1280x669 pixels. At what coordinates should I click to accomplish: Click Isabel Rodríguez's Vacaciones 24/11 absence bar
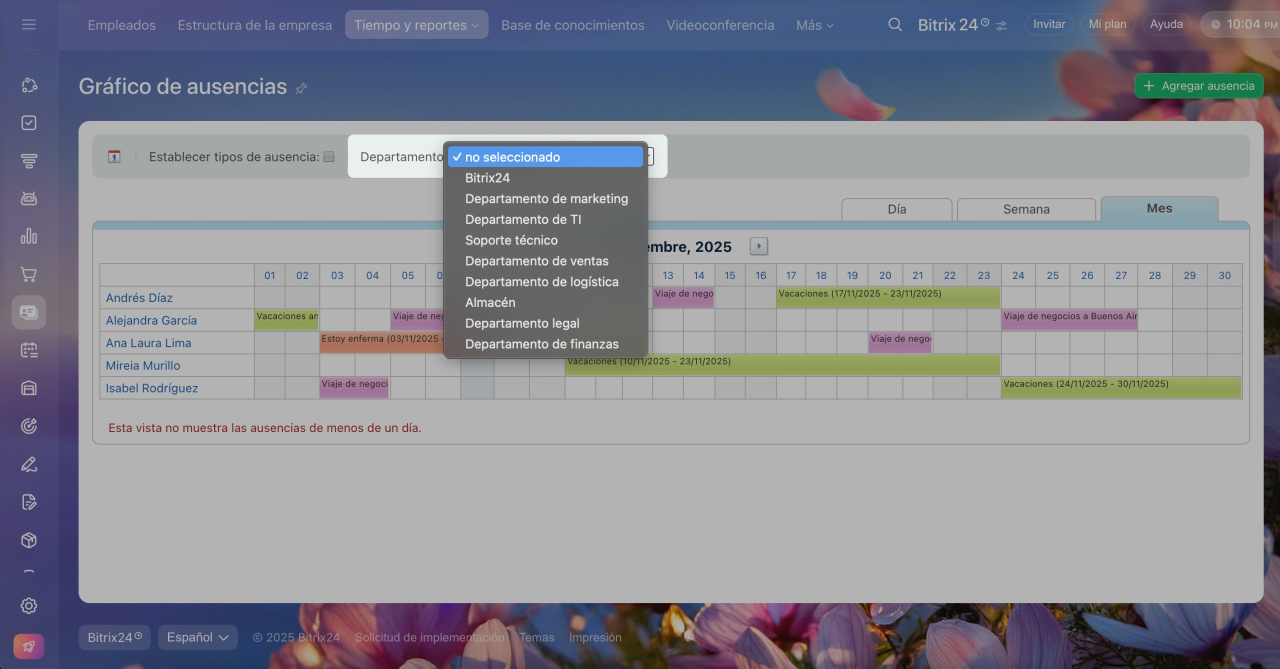1120,387
